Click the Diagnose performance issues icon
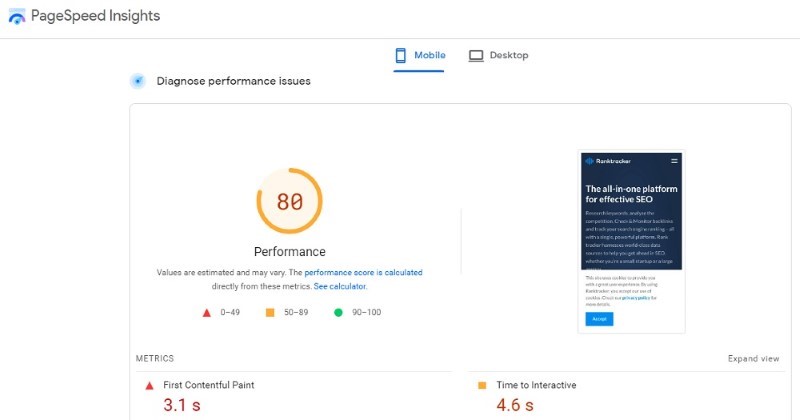Viewport: 800px width, 420px height. [138, 81]
